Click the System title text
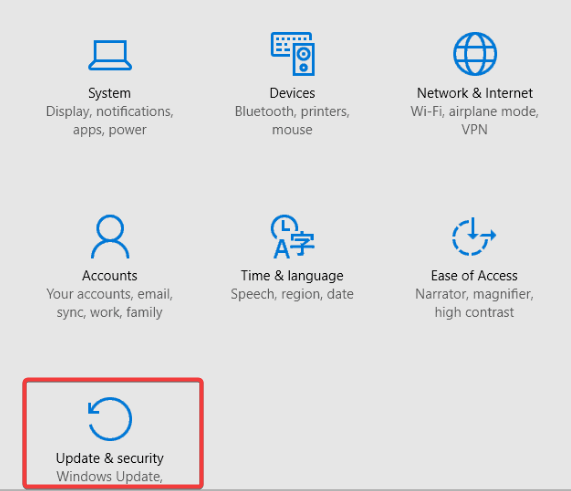Viewport: 571px width, 491px height. 109,93
